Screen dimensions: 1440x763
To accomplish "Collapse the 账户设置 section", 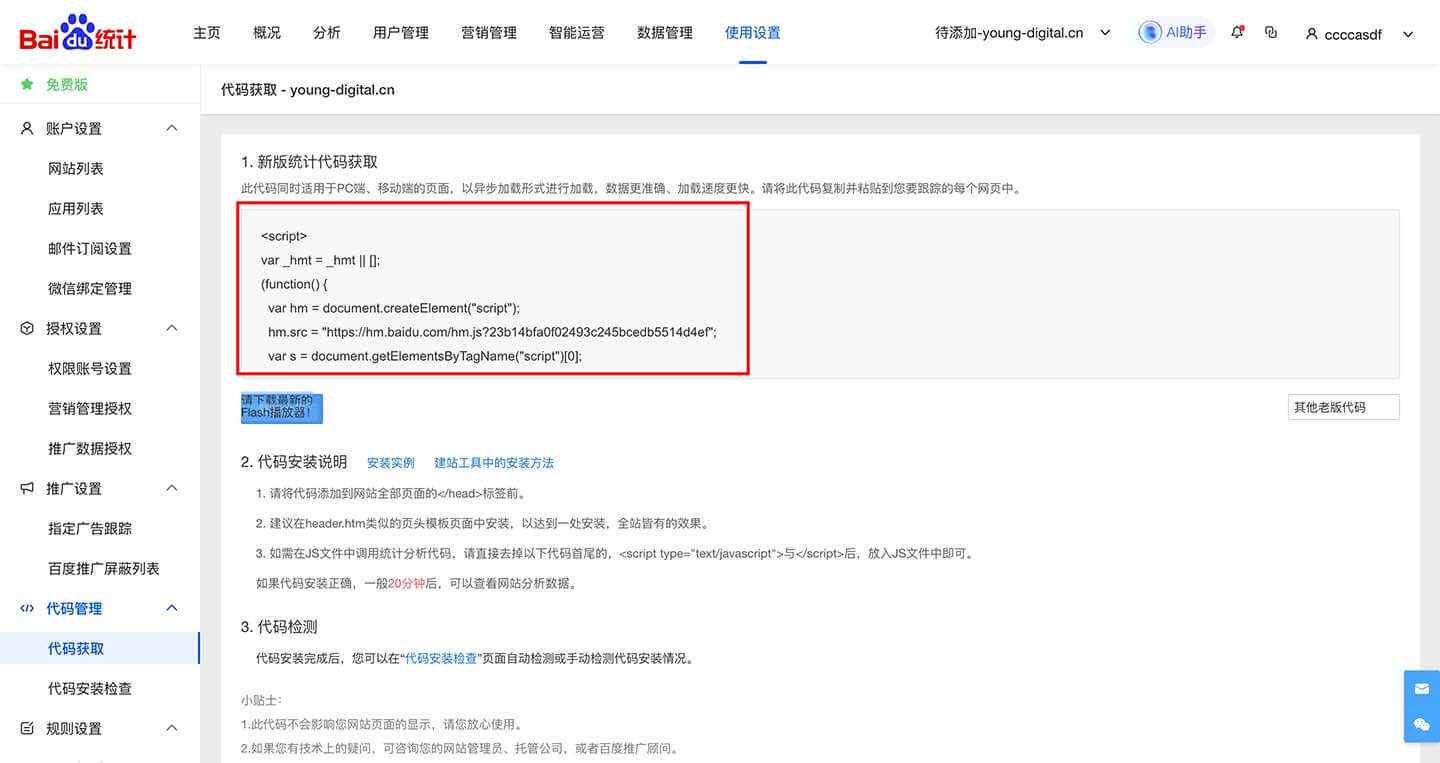I will coord(171,128).
